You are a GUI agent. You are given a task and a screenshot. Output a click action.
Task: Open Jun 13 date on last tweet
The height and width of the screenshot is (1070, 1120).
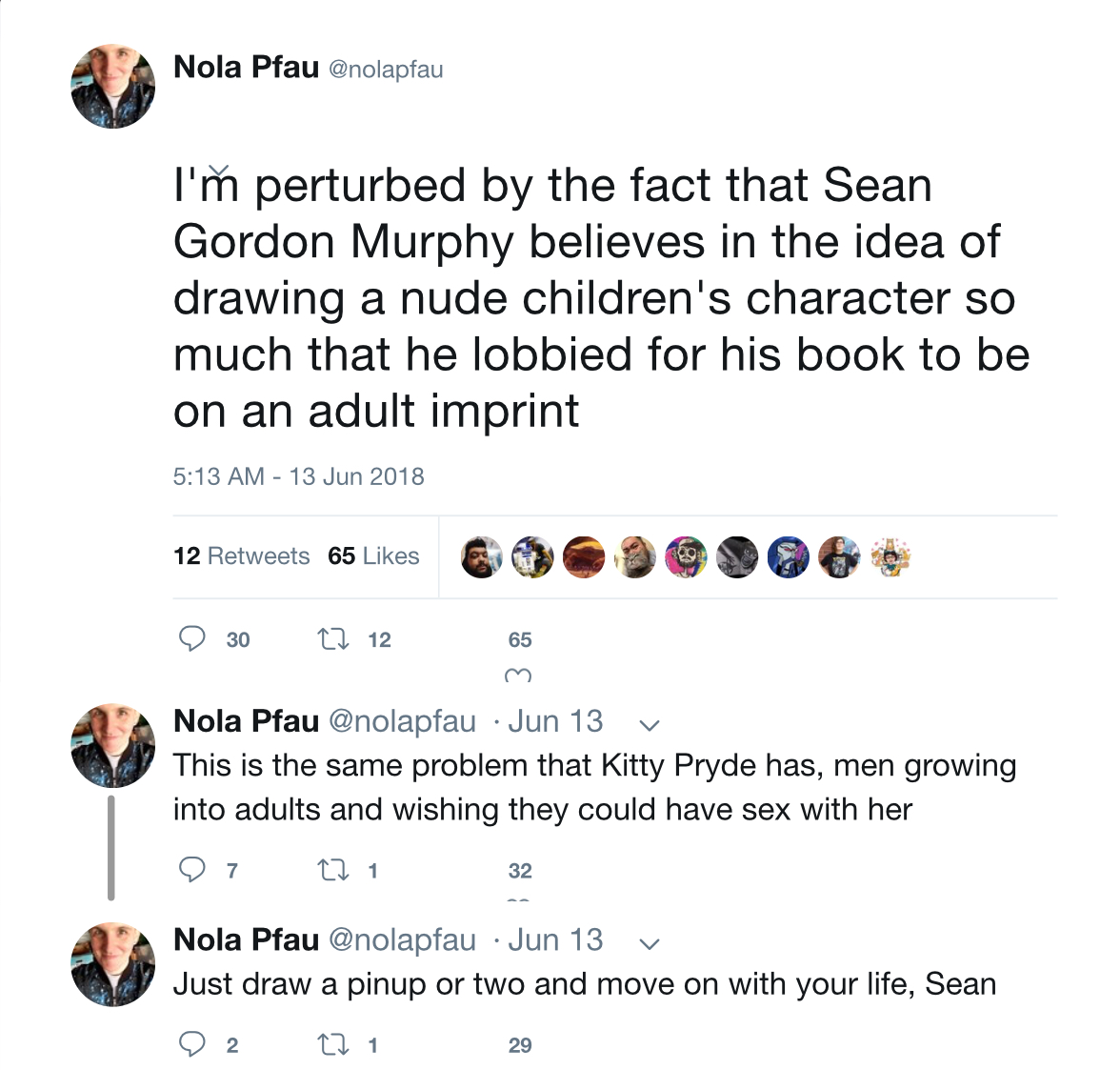tap(556, 939)
